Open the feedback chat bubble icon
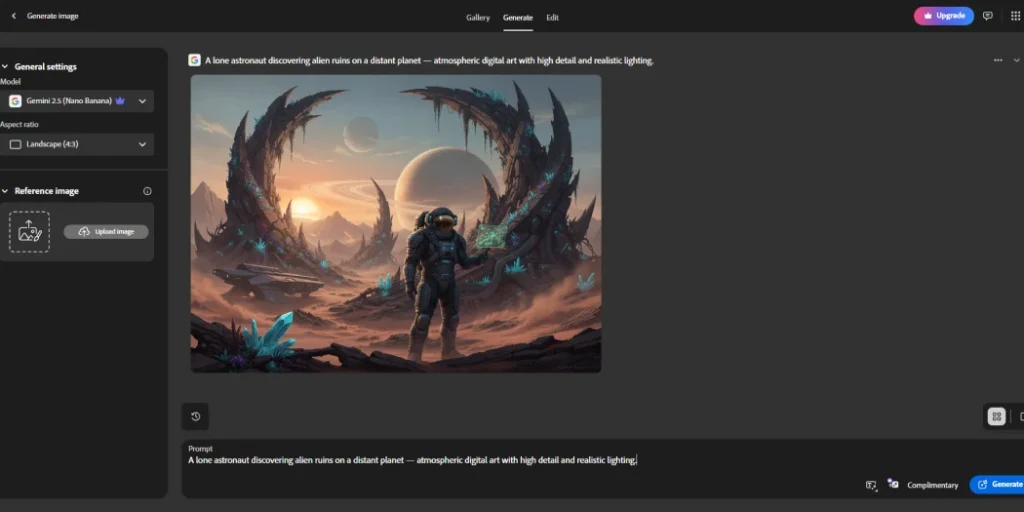The width and height of the screenshot is (1024, 512). tap(988, 16)
